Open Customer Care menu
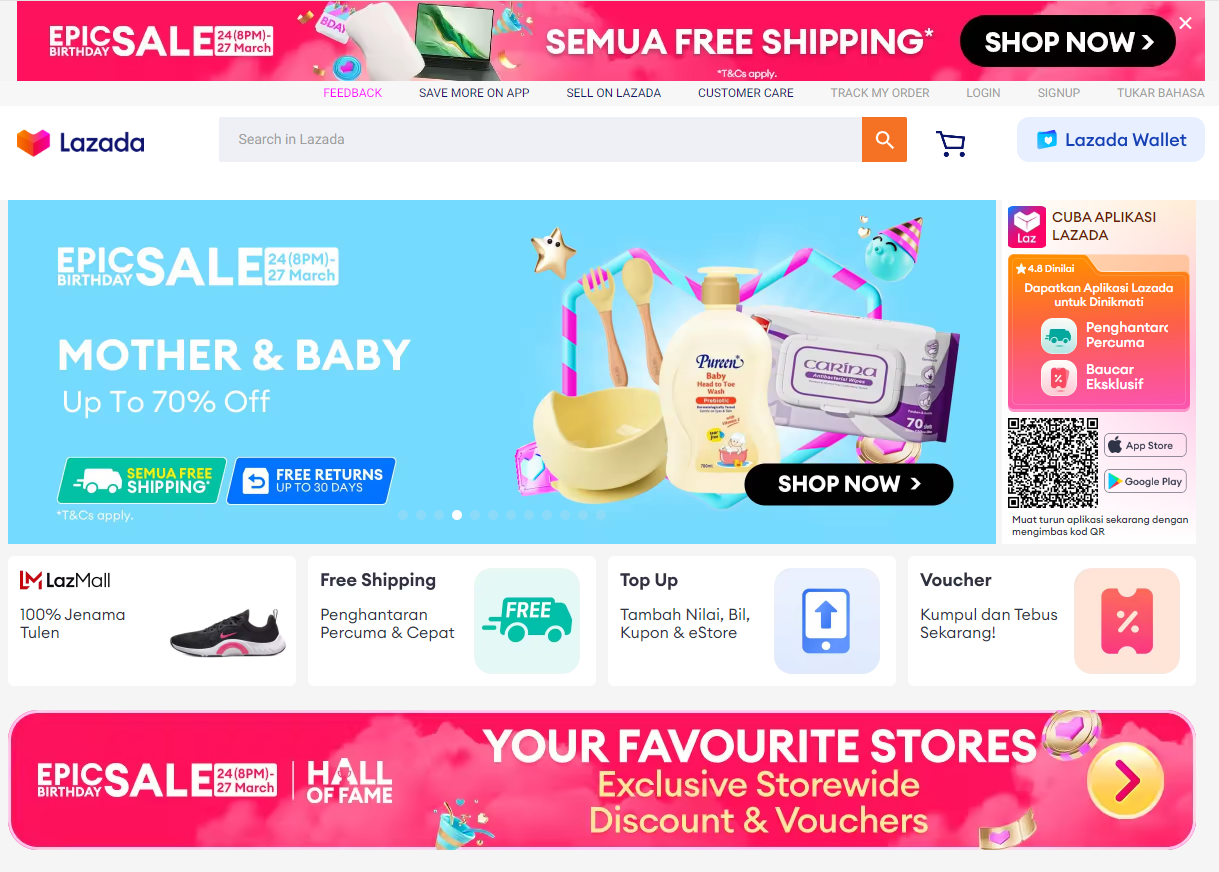This screenshot has height=872, width=1219. (746, 93)
